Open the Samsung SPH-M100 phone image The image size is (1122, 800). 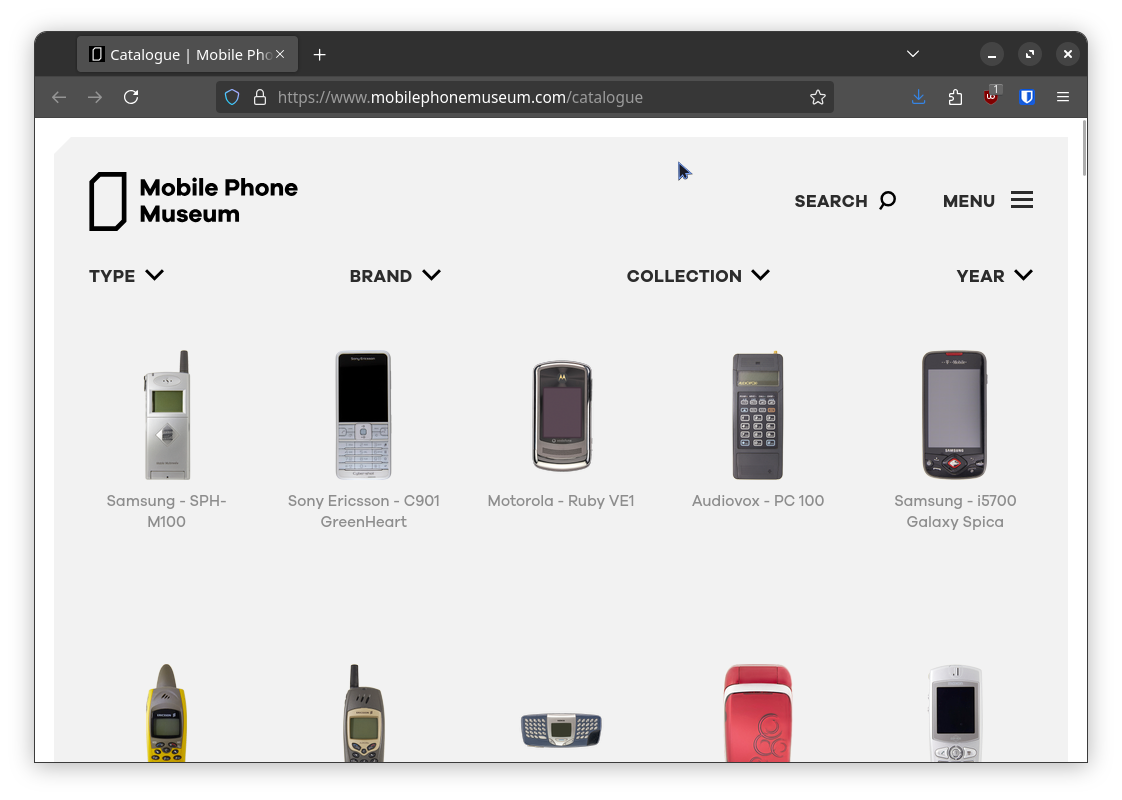167,415
